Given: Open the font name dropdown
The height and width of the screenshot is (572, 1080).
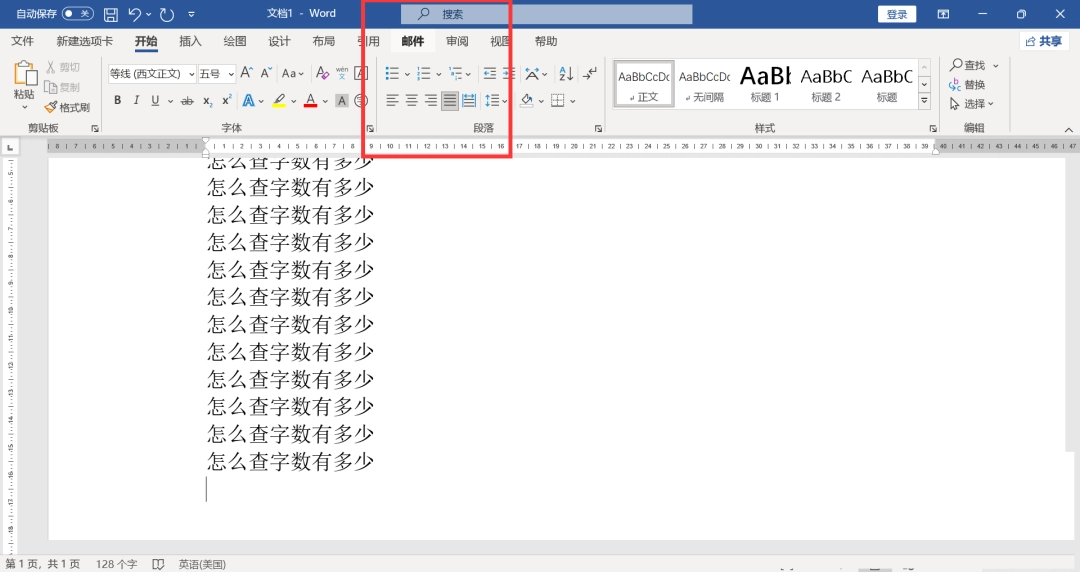Looking at the screenshot, I should coord(191,74).
